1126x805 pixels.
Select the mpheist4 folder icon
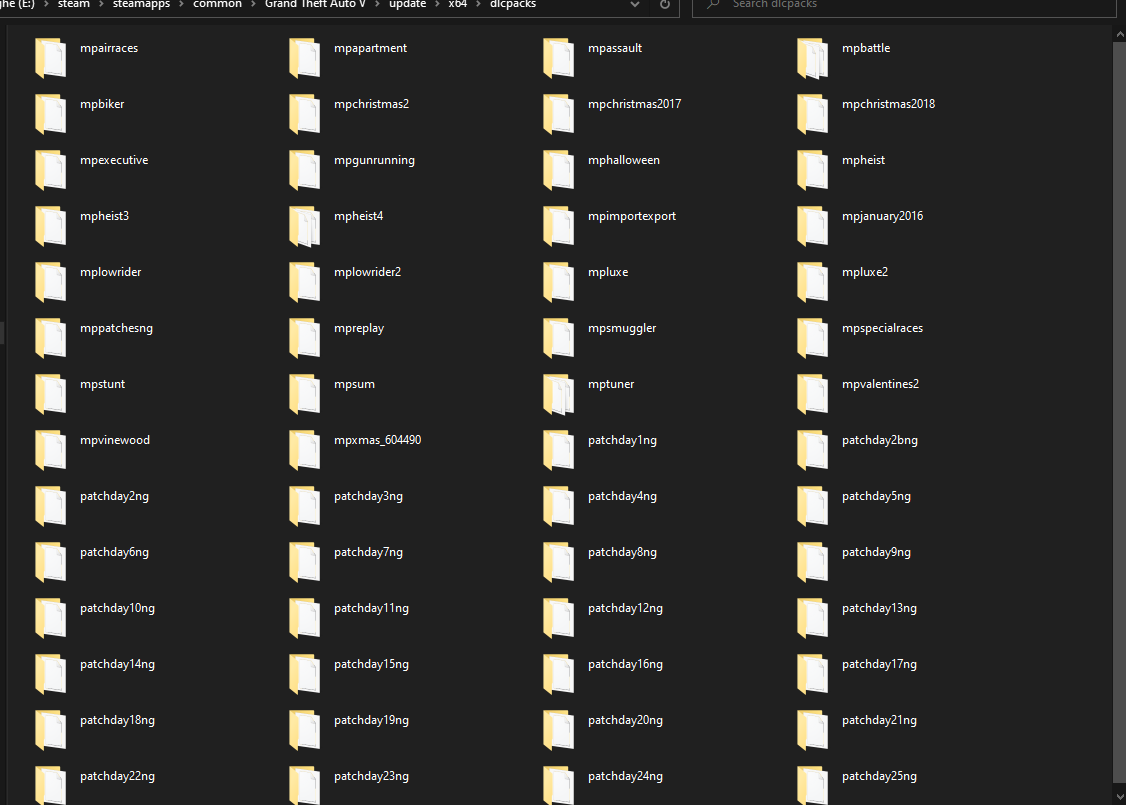pos(304,225)
